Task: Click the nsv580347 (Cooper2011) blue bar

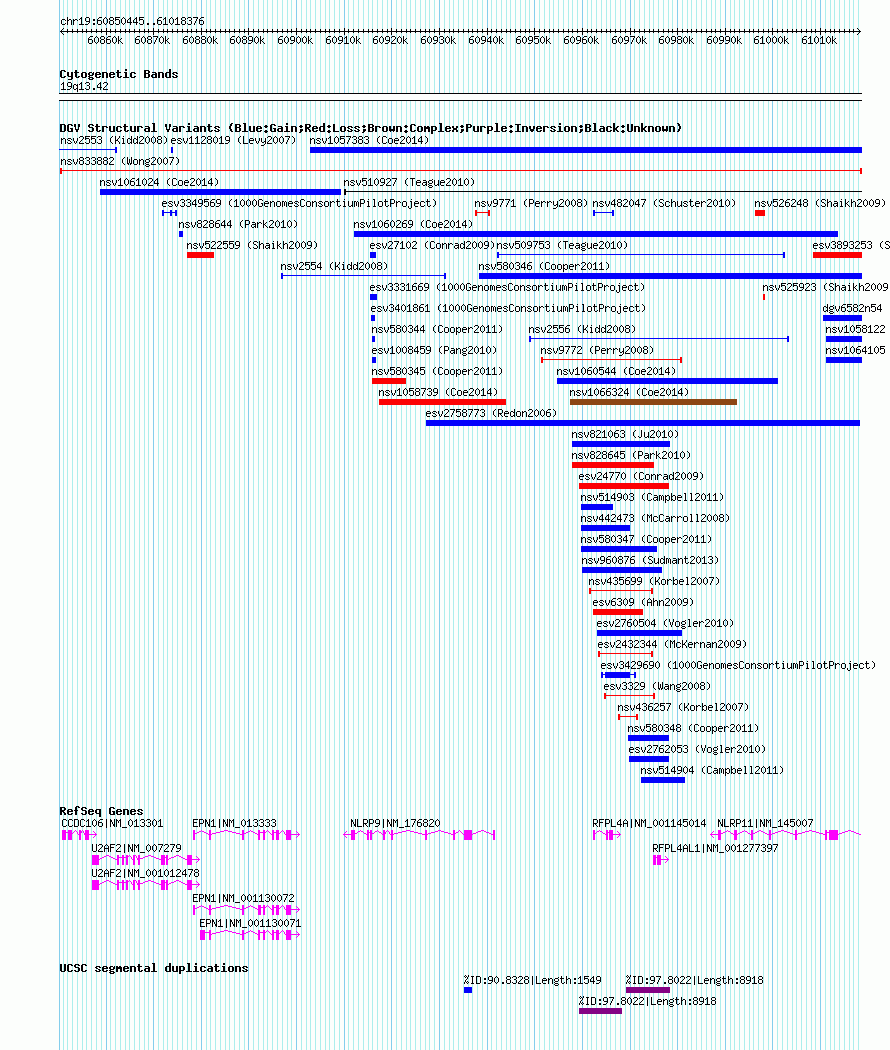Action: [619, 549]
